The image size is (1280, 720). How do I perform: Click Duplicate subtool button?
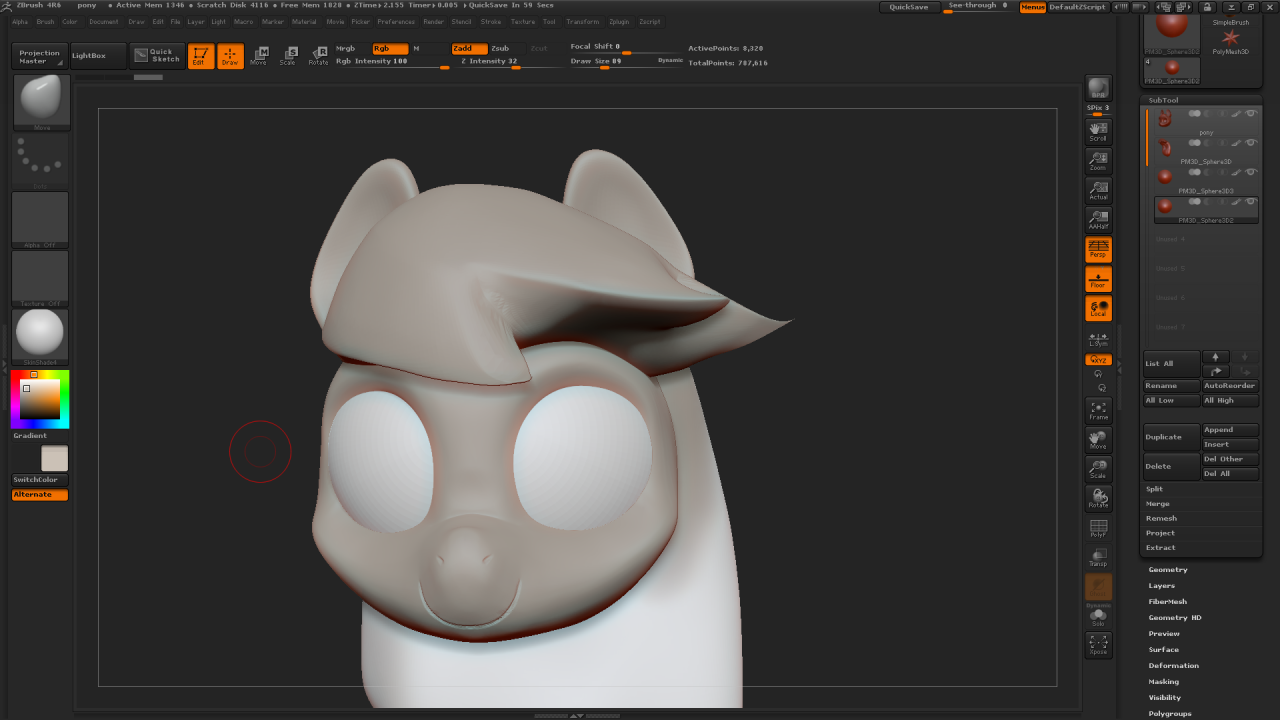1171,437
